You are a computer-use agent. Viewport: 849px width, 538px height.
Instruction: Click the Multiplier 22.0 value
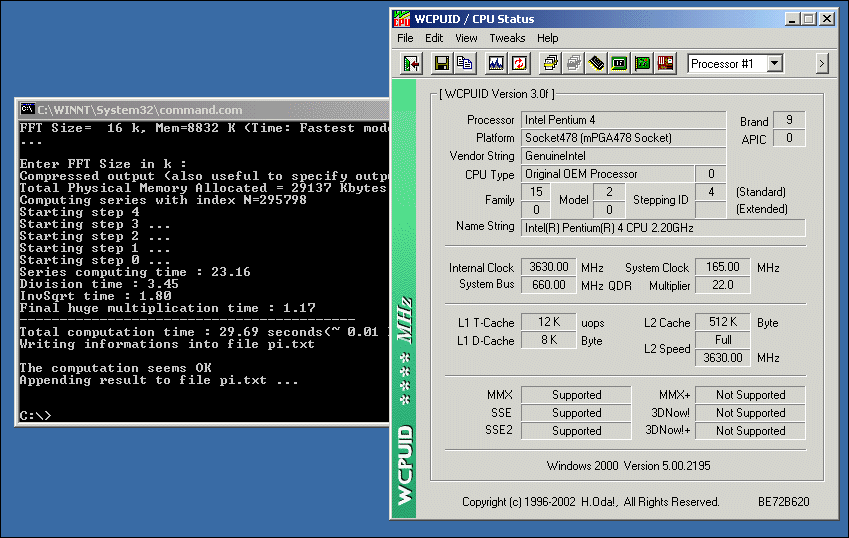tap(723, 285)
